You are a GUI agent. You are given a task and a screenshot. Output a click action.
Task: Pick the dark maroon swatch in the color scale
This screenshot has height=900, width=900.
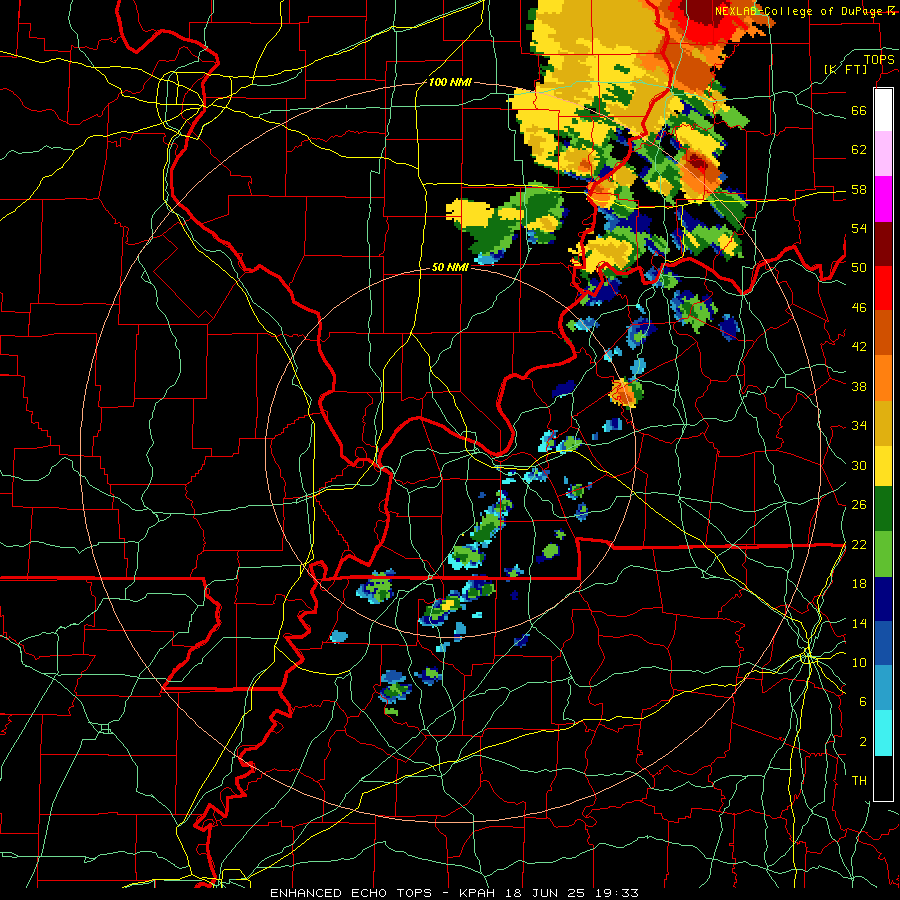tap(883, 244)
